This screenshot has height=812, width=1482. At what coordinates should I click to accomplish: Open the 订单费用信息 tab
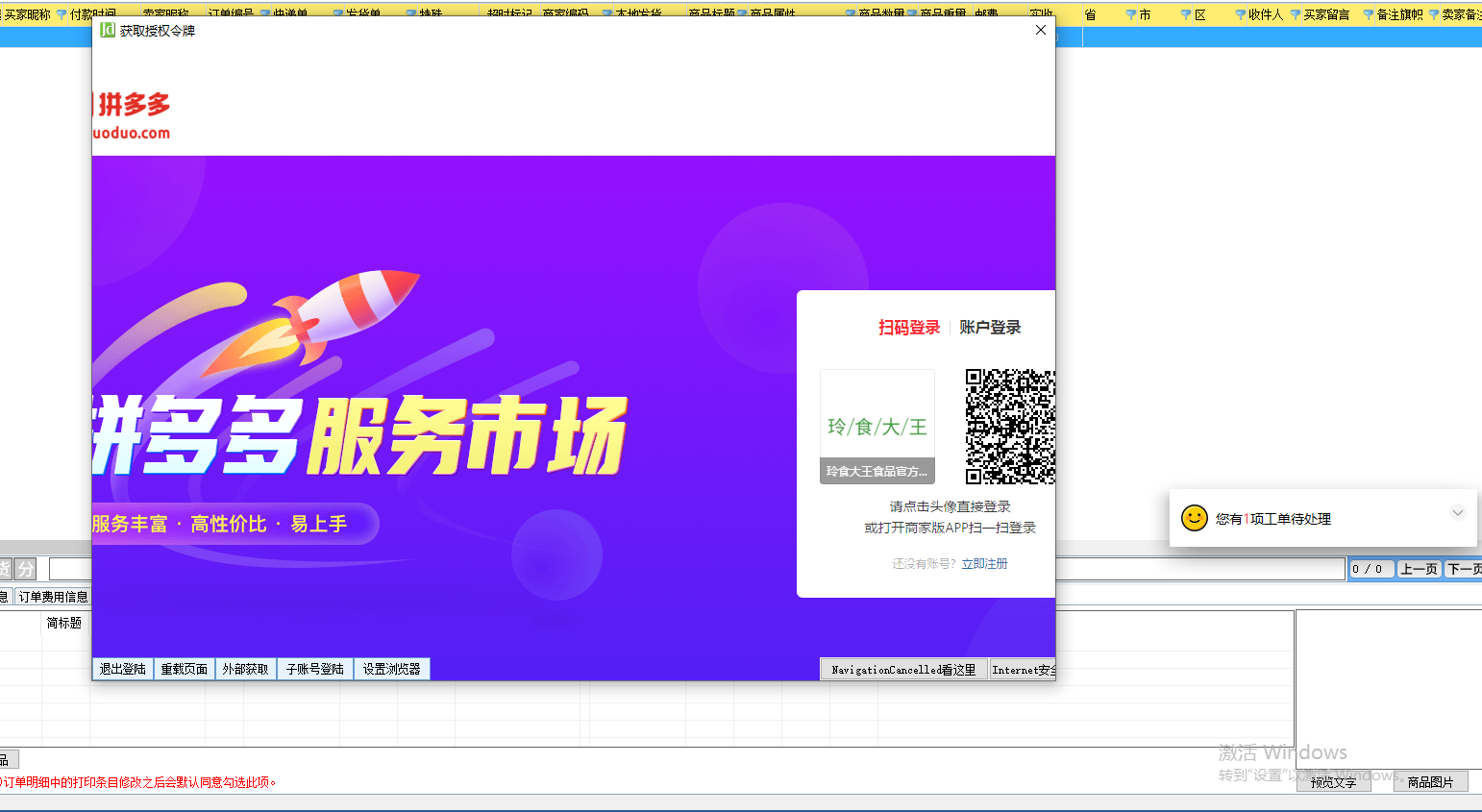(53, 597)
